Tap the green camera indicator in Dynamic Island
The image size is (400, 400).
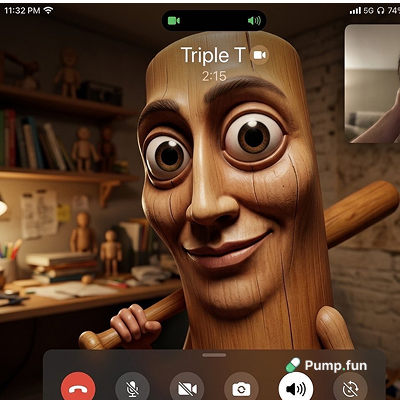(174, 21)
